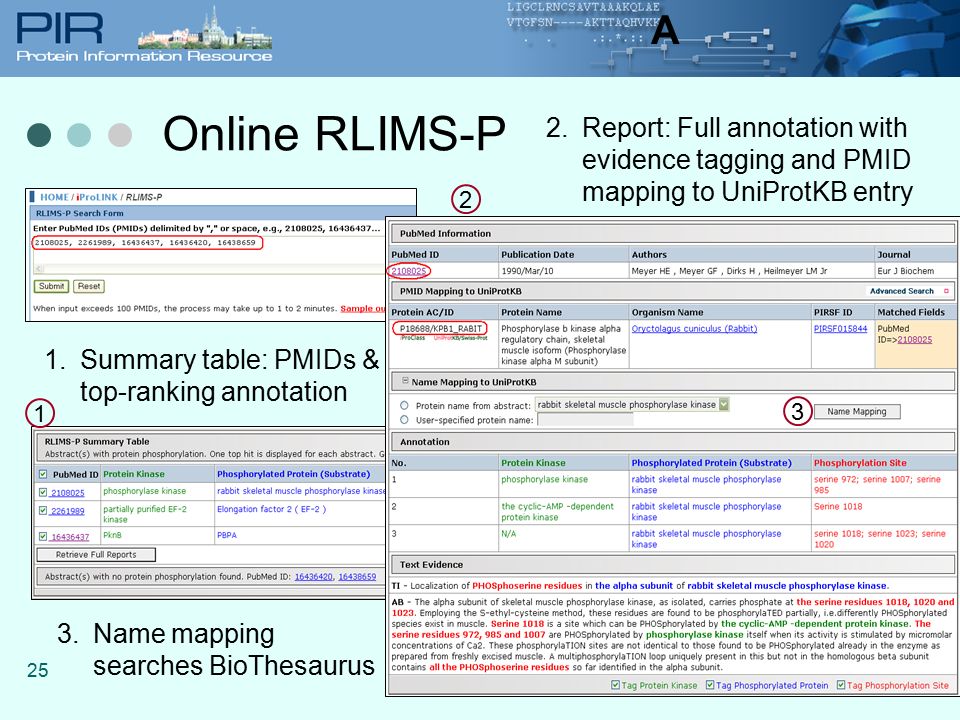This screenshot has height=720, width=960.
Task: Open summary table PMID 2261989 link
Action: pyautogui.click(x=68, y=511)
